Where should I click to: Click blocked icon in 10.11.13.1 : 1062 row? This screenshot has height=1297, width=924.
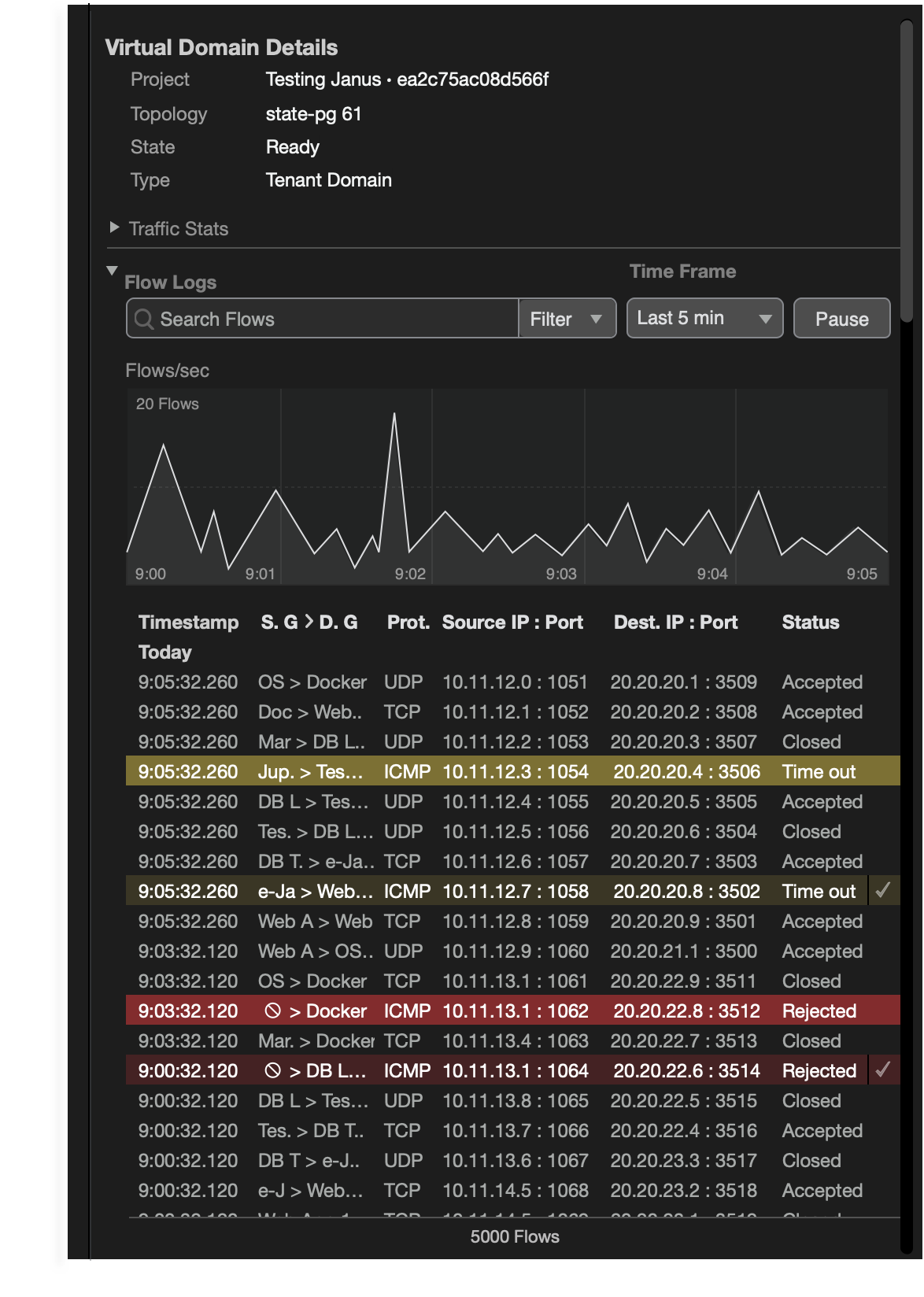pyautogui.click(x=272, y=1011)
